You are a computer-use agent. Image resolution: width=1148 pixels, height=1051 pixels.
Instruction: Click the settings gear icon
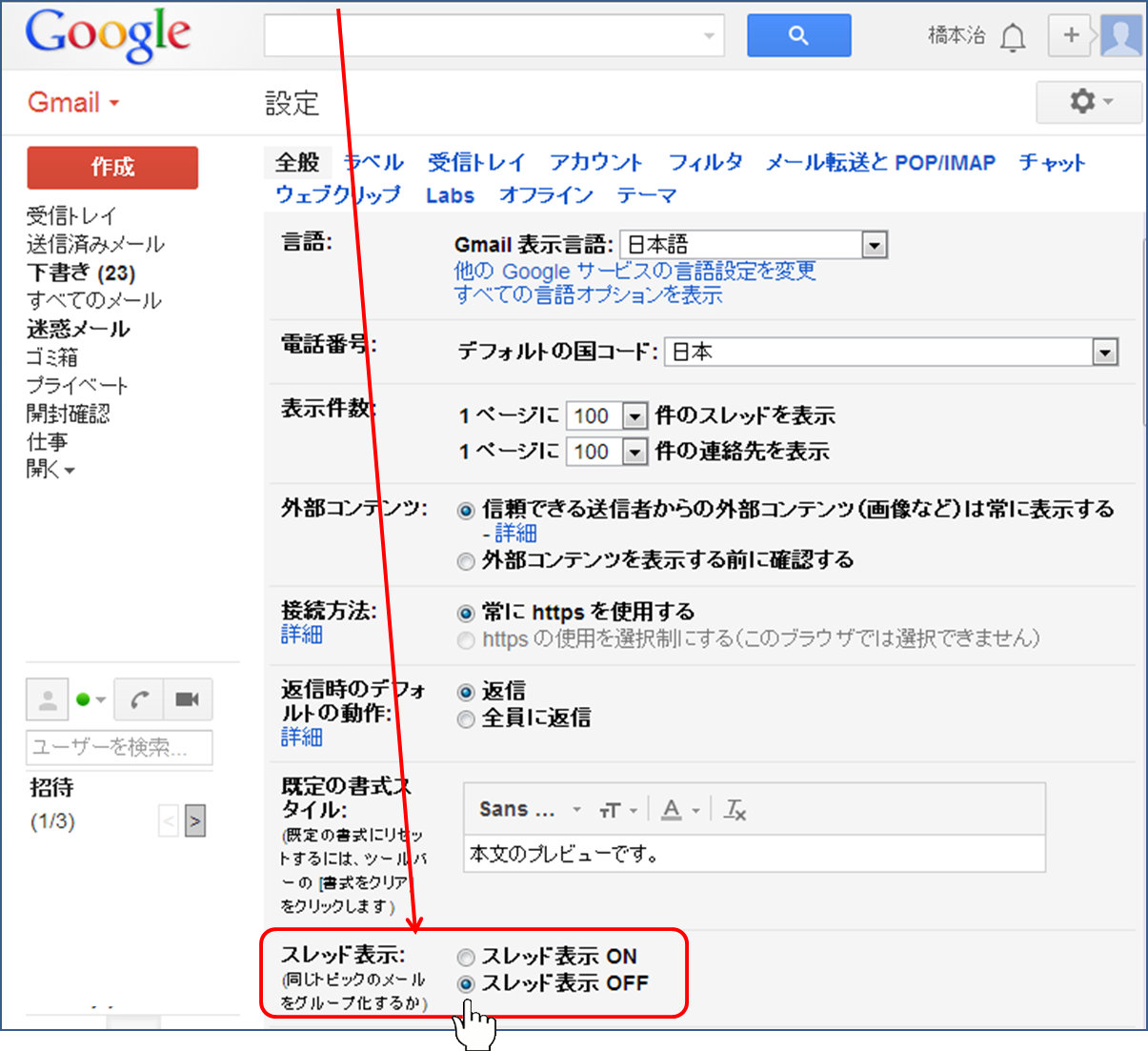1088,101
